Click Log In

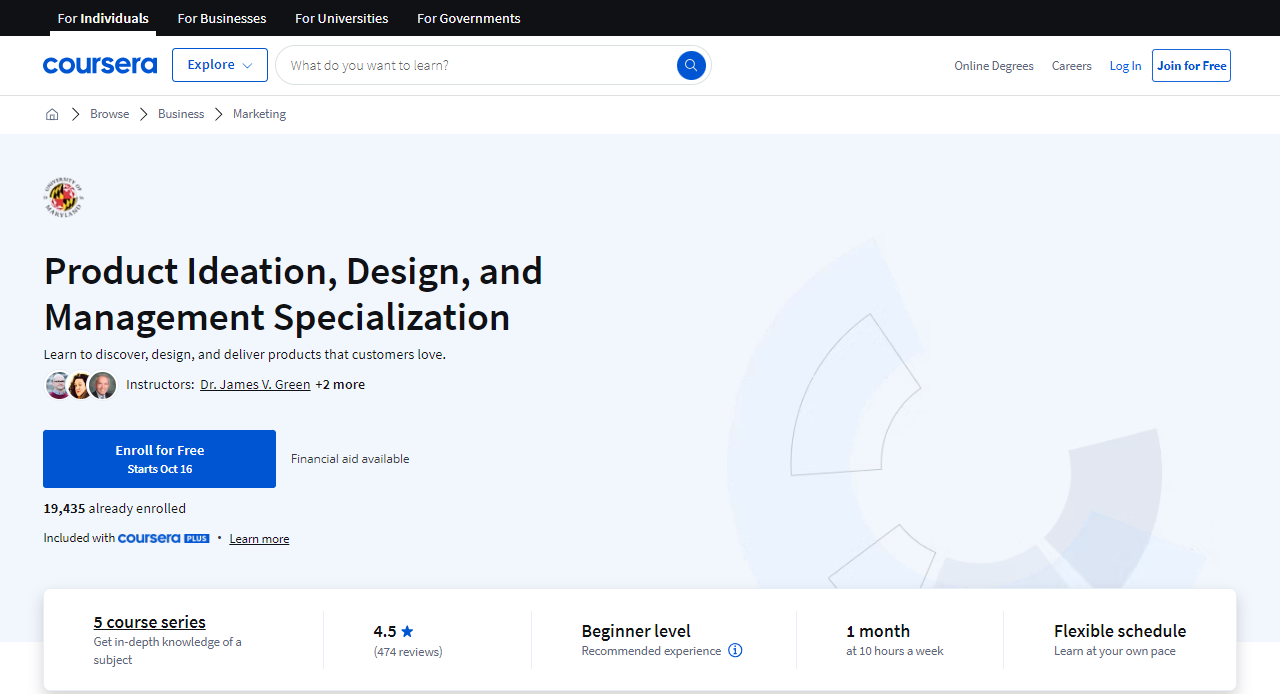pyautogui.click(x=1125, y=65)
